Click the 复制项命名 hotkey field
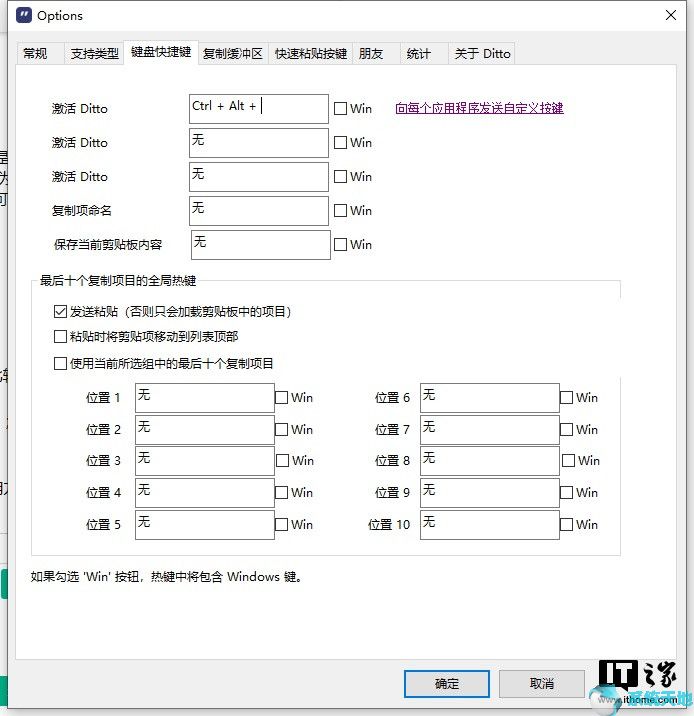The image size is (694, 716). point(259,211)
